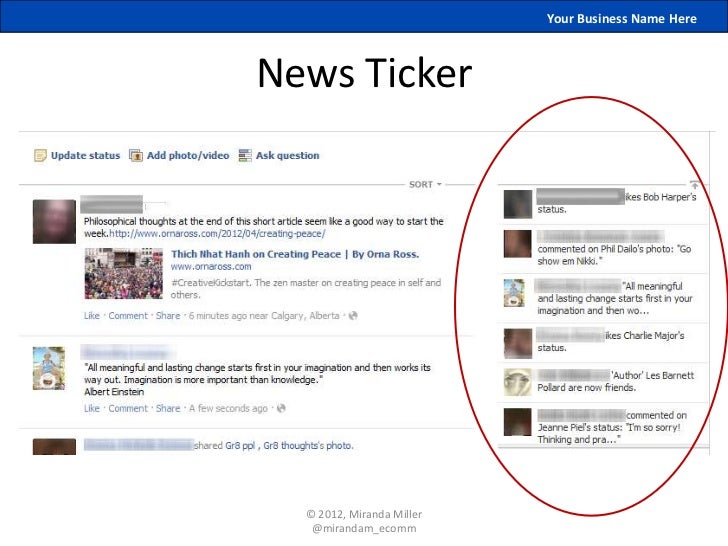Open ticker item with All meaningful quote
The height and width of the screenshot is (546, 728).
(x=604, y=298)
